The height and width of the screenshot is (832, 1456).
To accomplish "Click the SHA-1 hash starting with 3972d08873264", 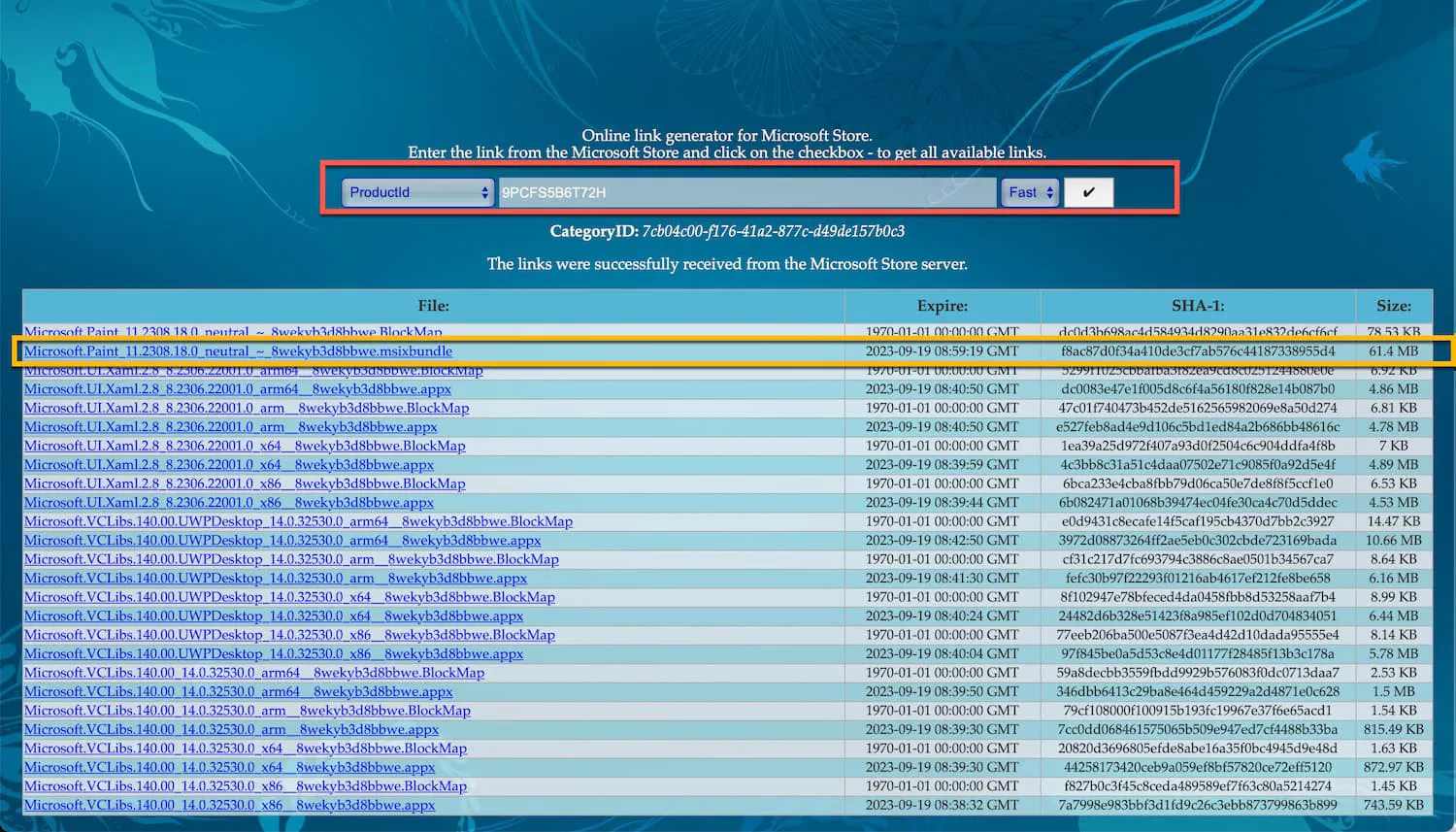I will tap(1198, 541).
